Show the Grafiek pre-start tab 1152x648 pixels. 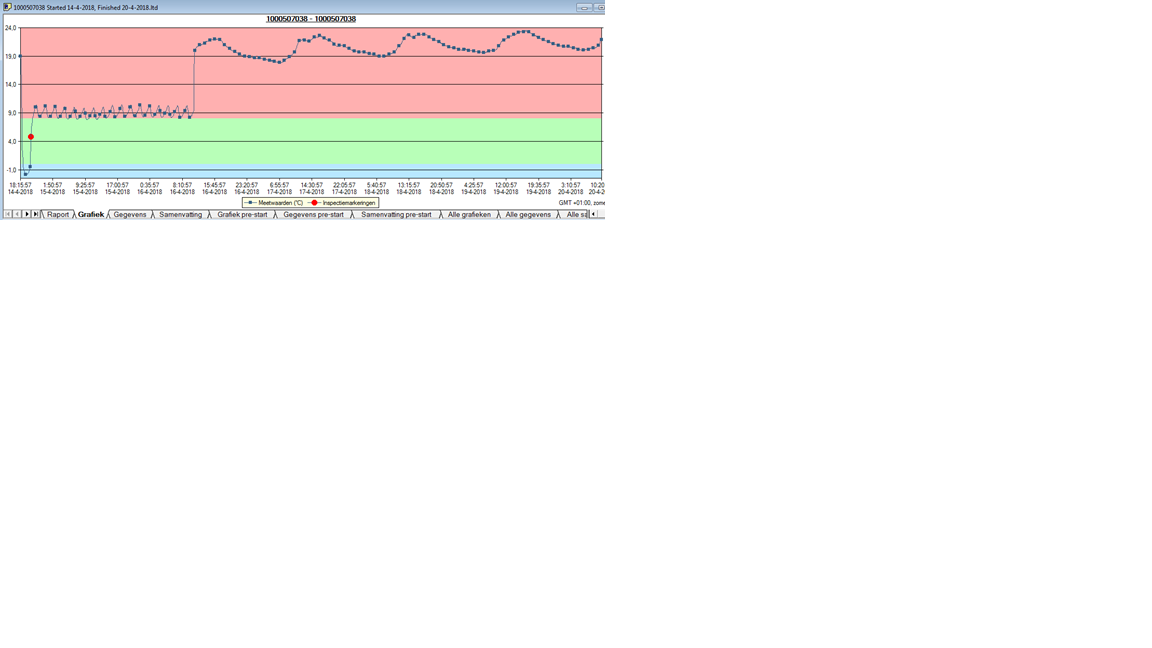(x=242, y=214)
